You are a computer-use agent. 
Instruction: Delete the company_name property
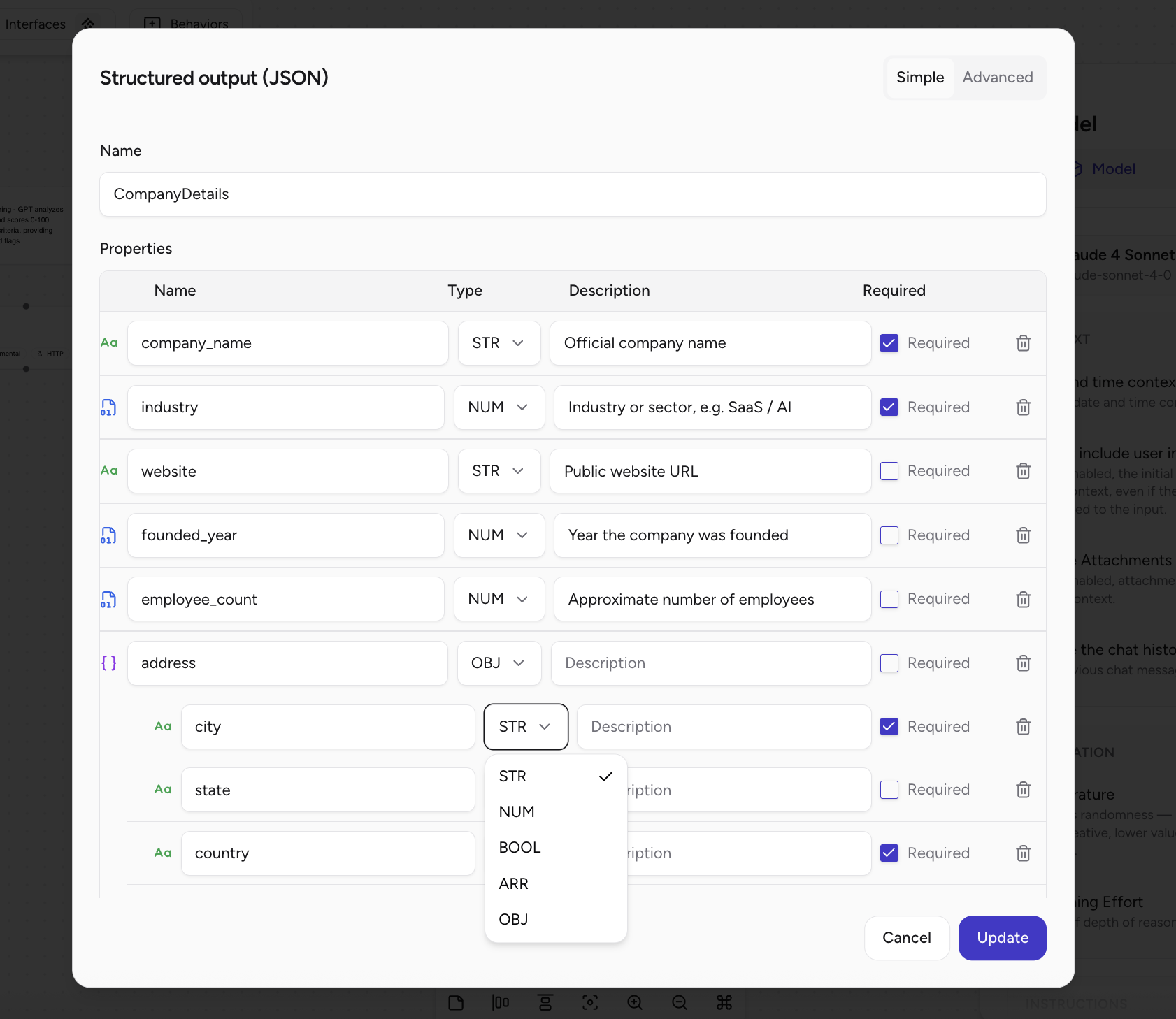click(1023, 343)
